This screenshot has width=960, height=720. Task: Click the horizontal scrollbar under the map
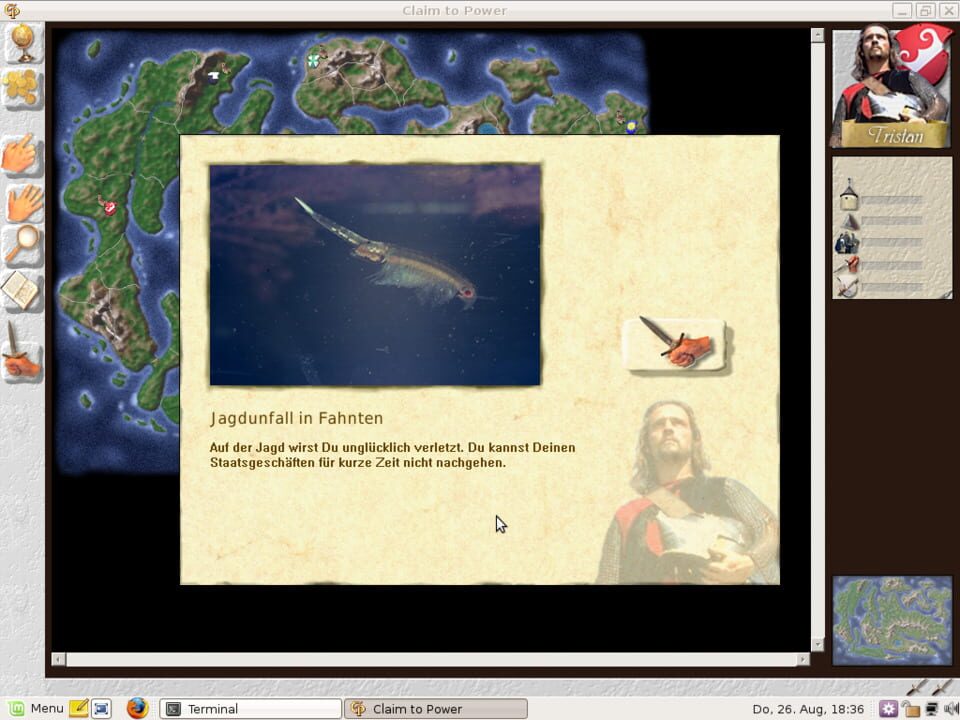click(430, 660)
